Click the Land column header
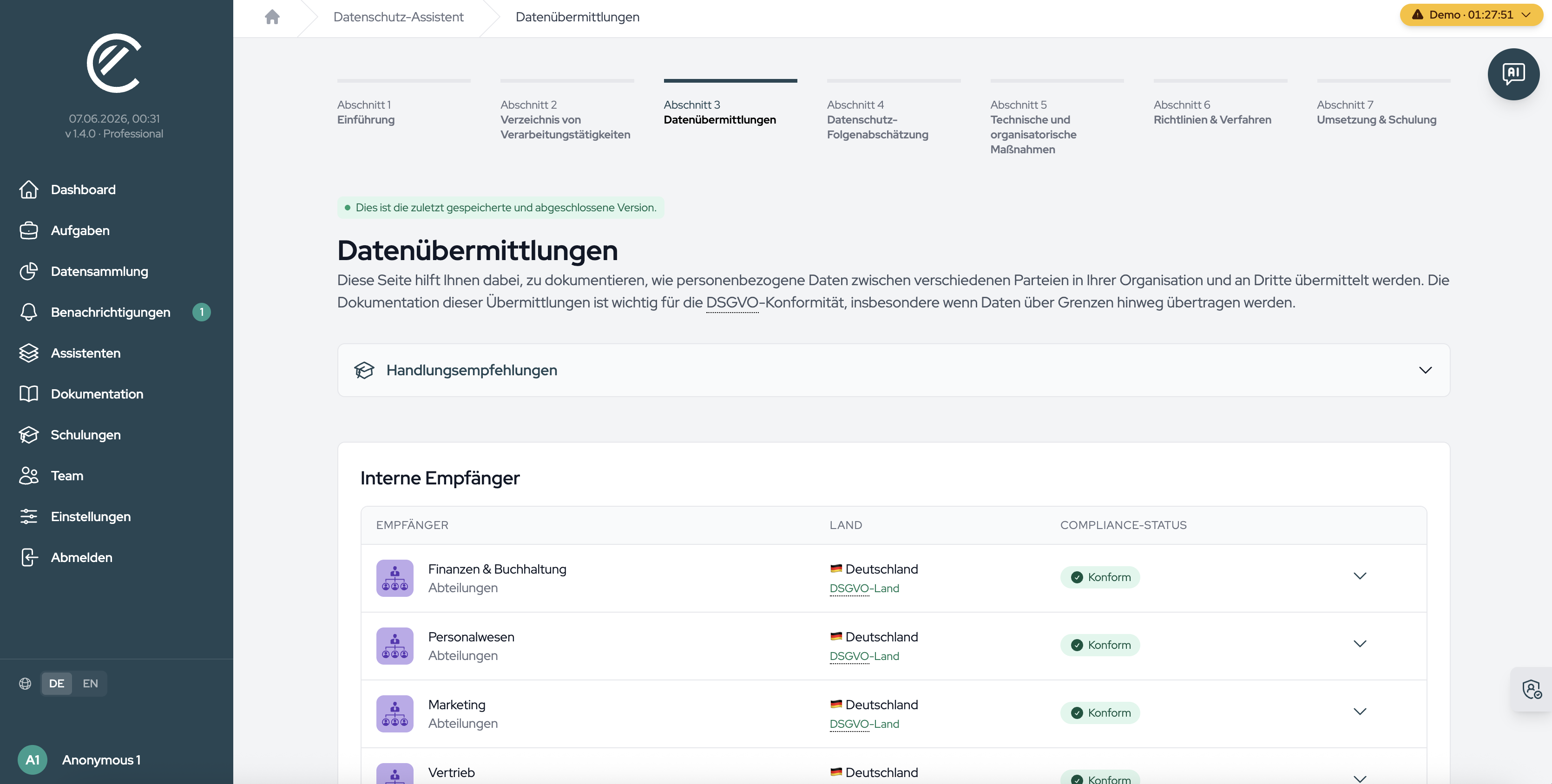 (845, 525)
